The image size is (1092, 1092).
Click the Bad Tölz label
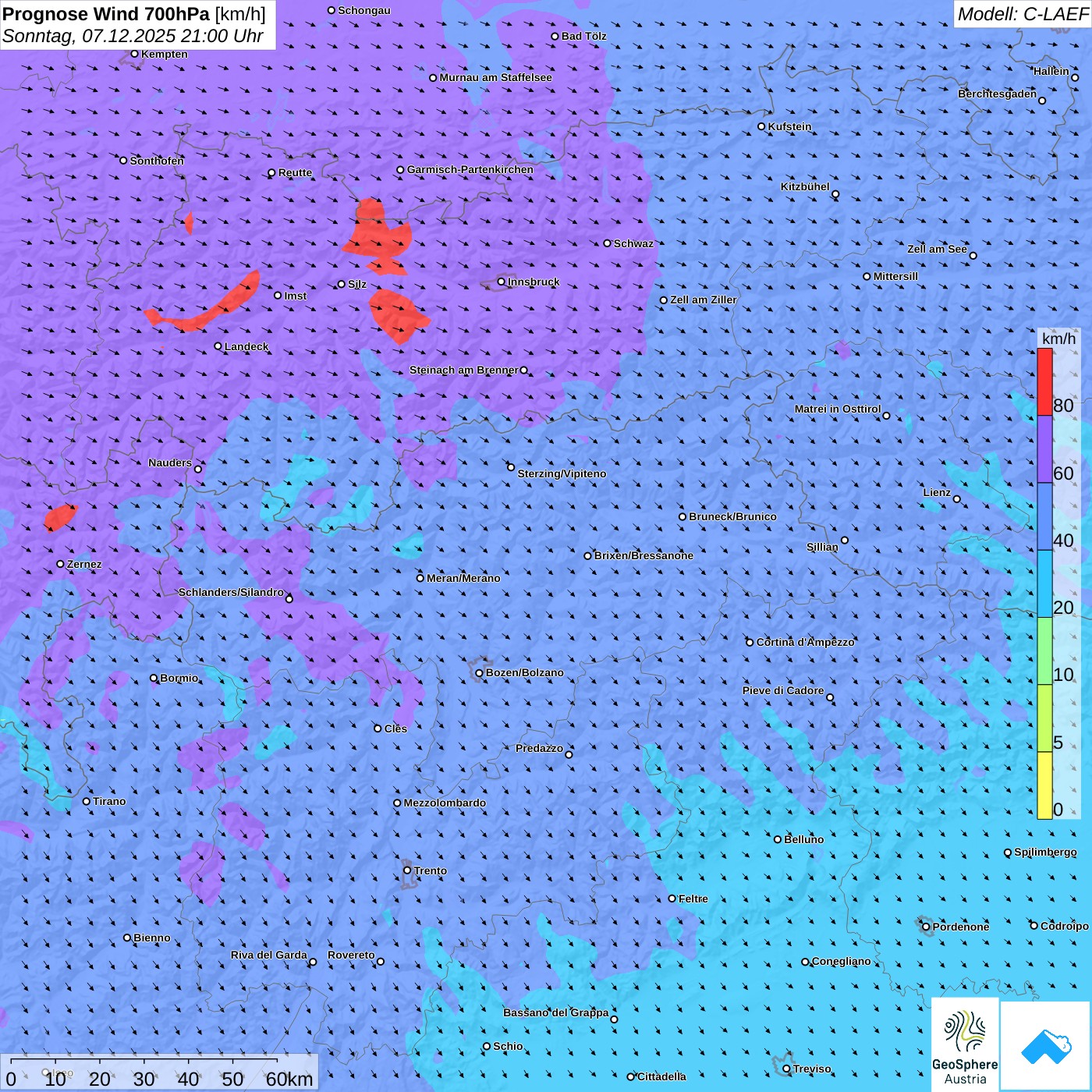583,36
